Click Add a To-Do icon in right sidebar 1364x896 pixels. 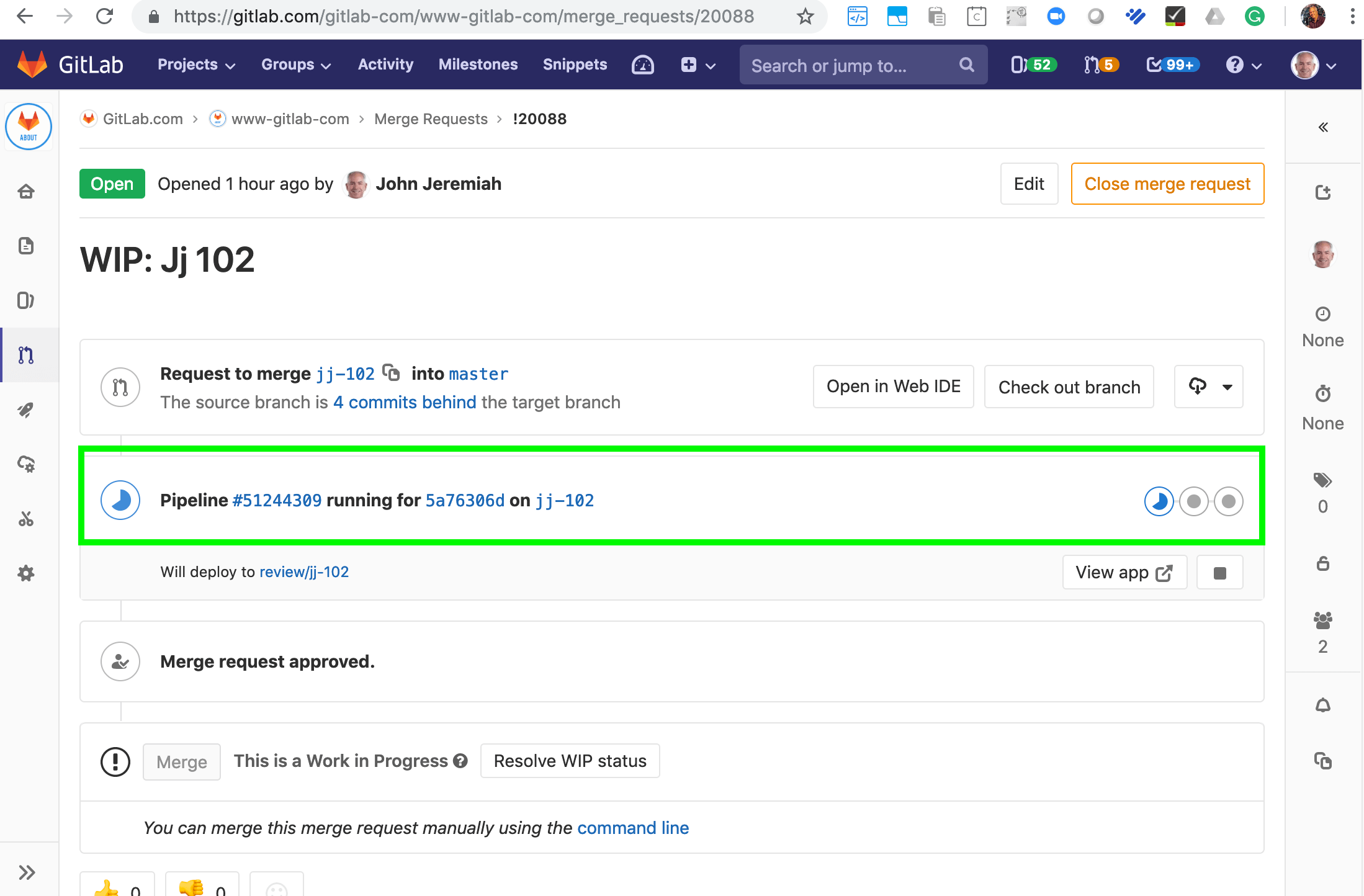pos(1323,192)
